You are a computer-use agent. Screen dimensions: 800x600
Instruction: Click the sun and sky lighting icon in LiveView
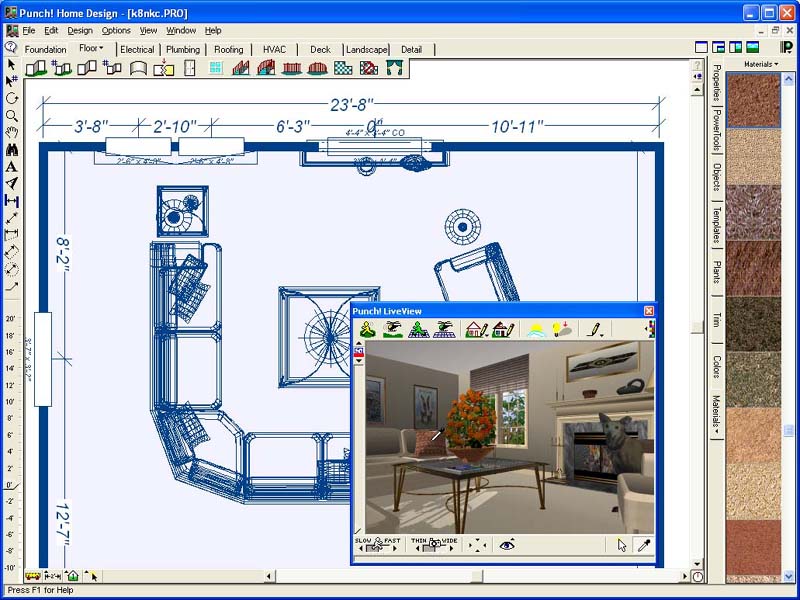tap(536, 330)
